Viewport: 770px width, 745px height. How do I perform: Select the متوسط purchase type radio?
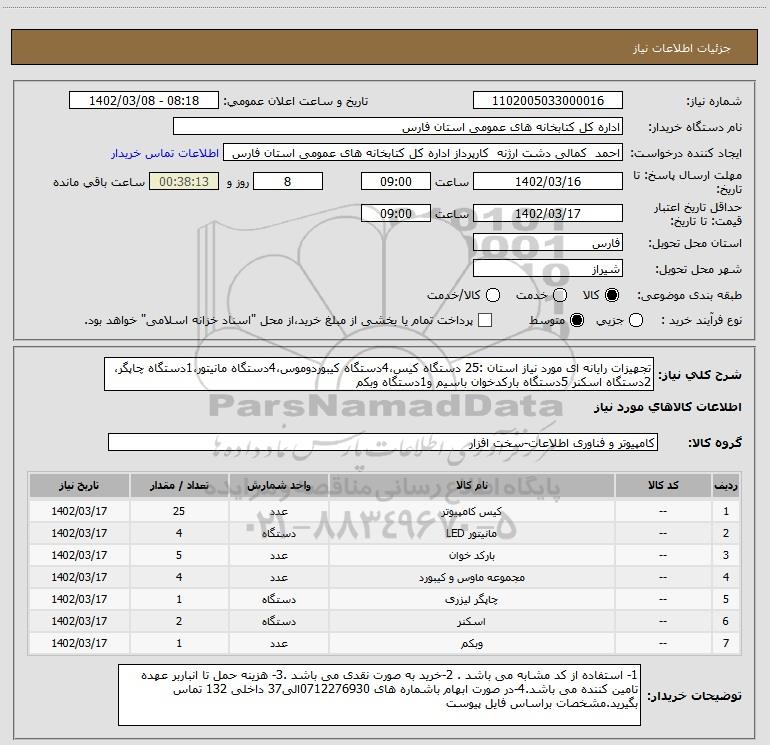coord(577,320)
